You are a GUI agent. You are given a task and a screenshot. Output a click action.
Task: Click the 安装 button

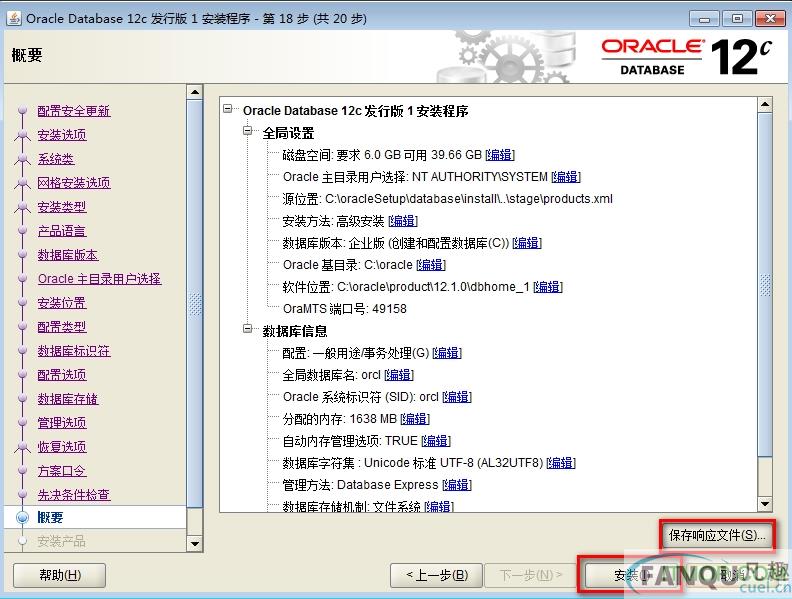[x=628, y=575]
